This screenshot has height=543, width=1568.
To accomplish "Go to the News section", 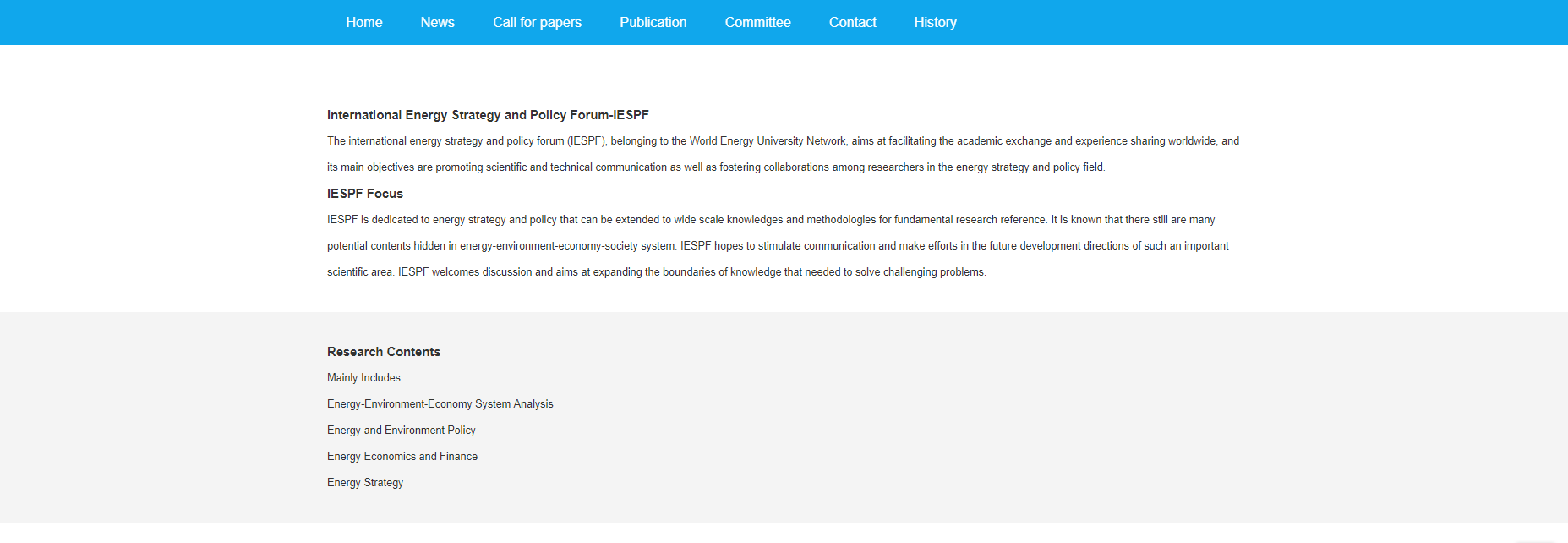I will (x=437, y=23).
